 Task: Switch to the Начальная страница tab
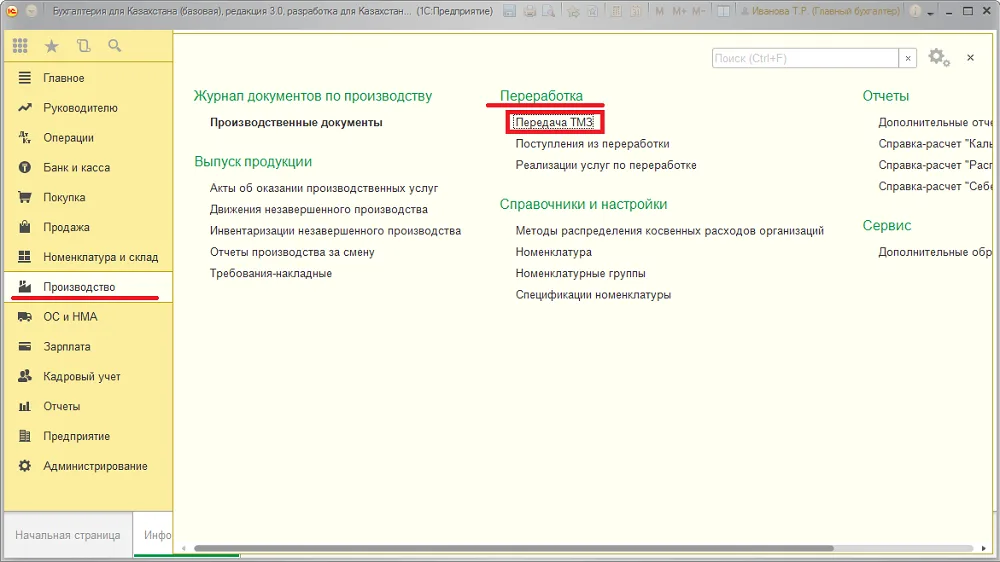pos(68,535)
